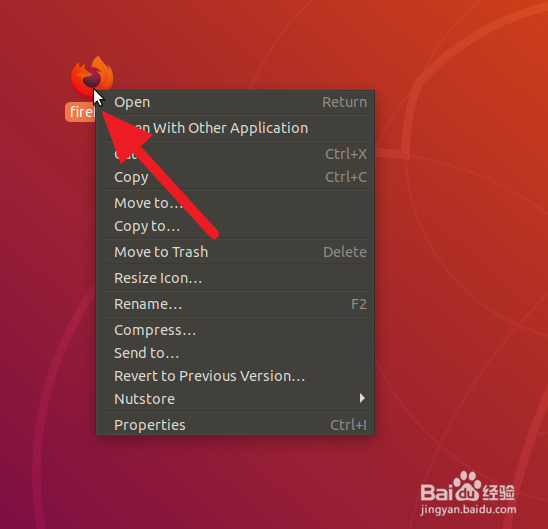Screen dimensions: 548x529
Task: Select Move to… menu entry
Action: (x=235, y=203)
